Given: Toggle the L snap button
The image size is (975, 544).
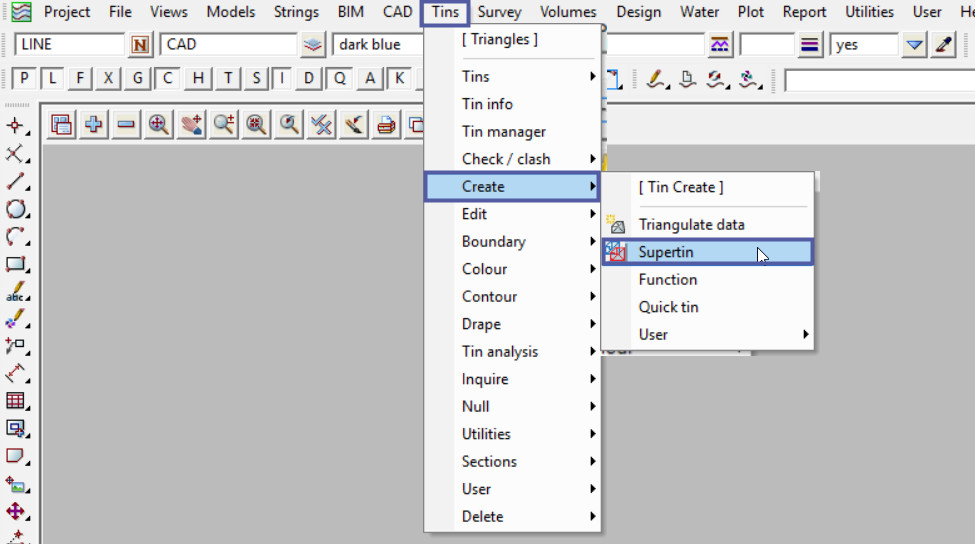Looking at the screenshot, I should (x=52, y=79).
